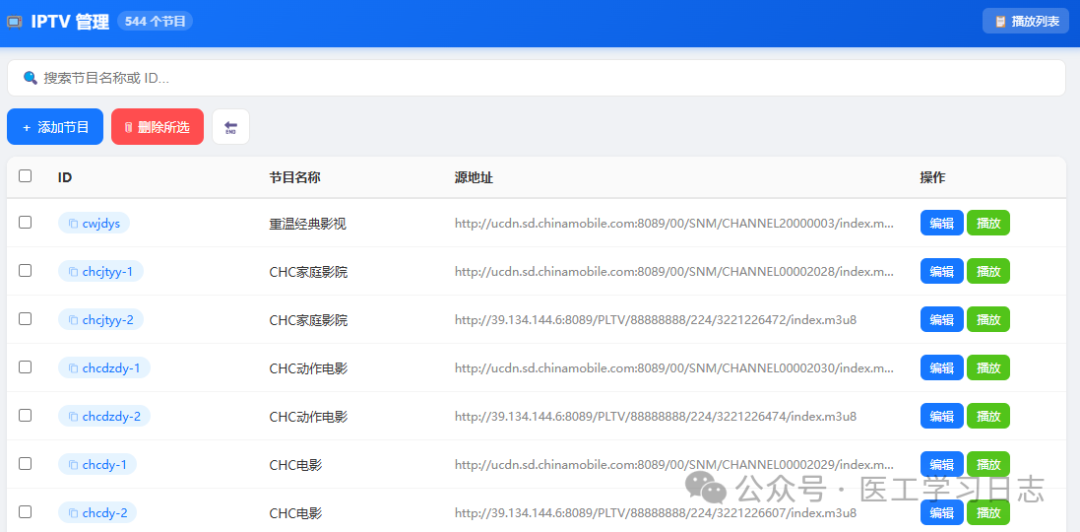Focus the 搜索节目名称或 ID search field
The height and width of the screenshot is (532, 1080).
click(537, 78)
